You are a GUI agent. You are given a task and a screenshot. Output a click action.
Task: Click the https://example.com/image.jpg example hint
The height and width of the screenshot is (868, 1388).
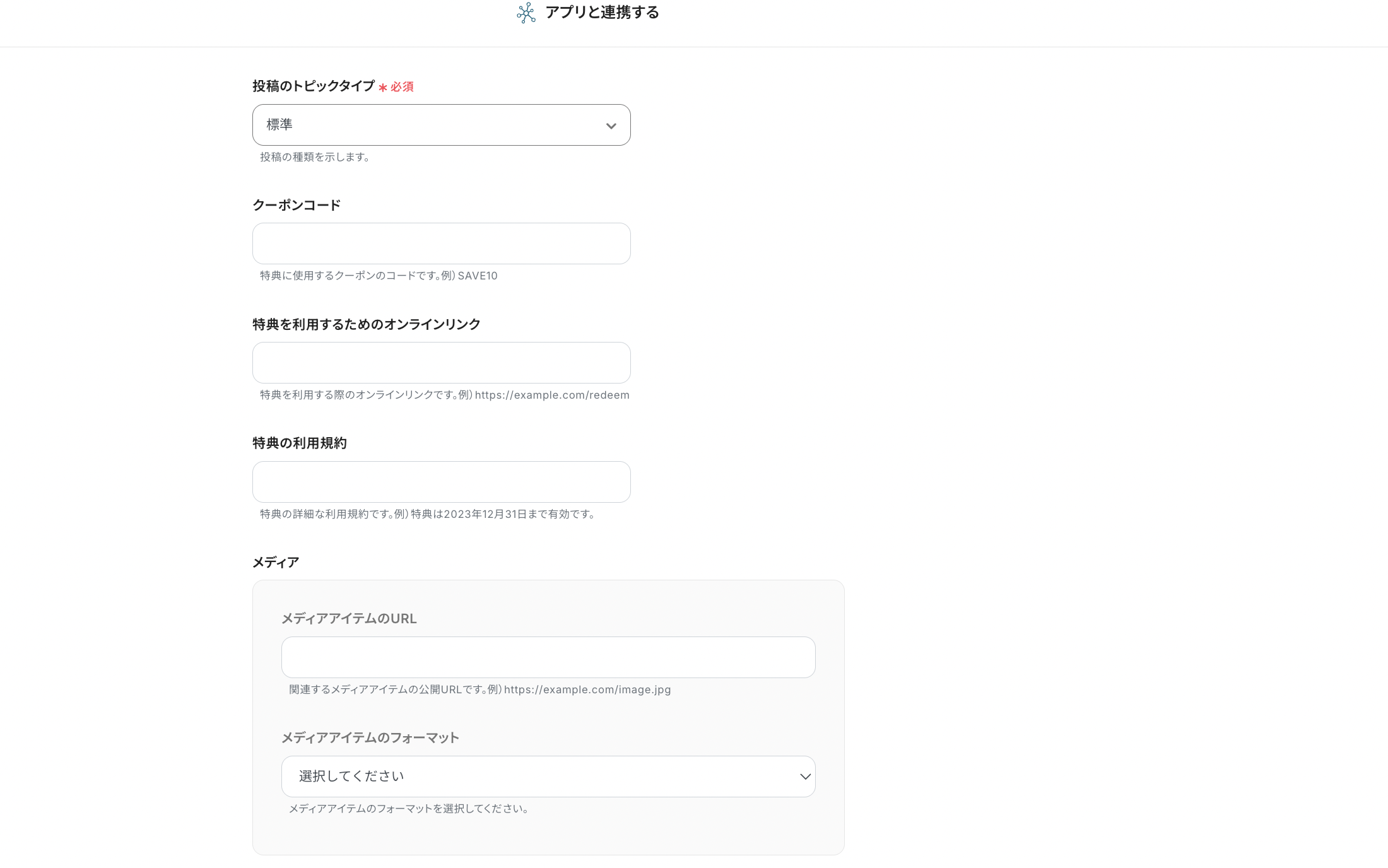(x=587, y=689)
